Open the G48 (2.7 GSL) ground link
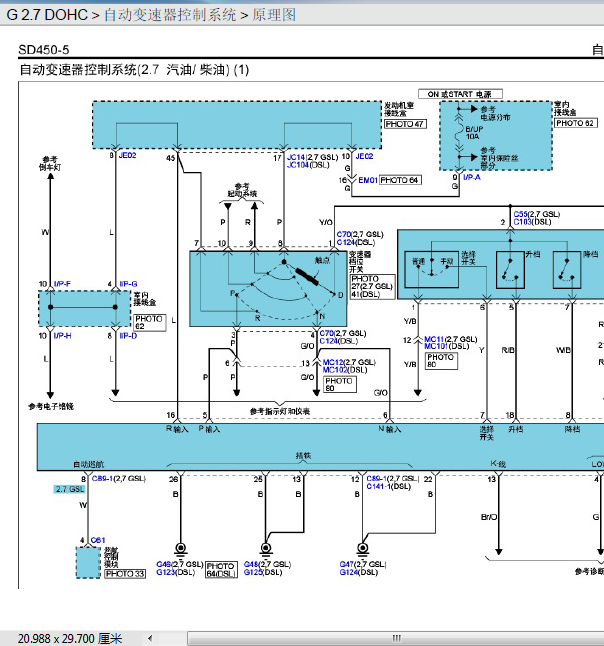The width and height of the screenshot is (604, 646). 251,564
